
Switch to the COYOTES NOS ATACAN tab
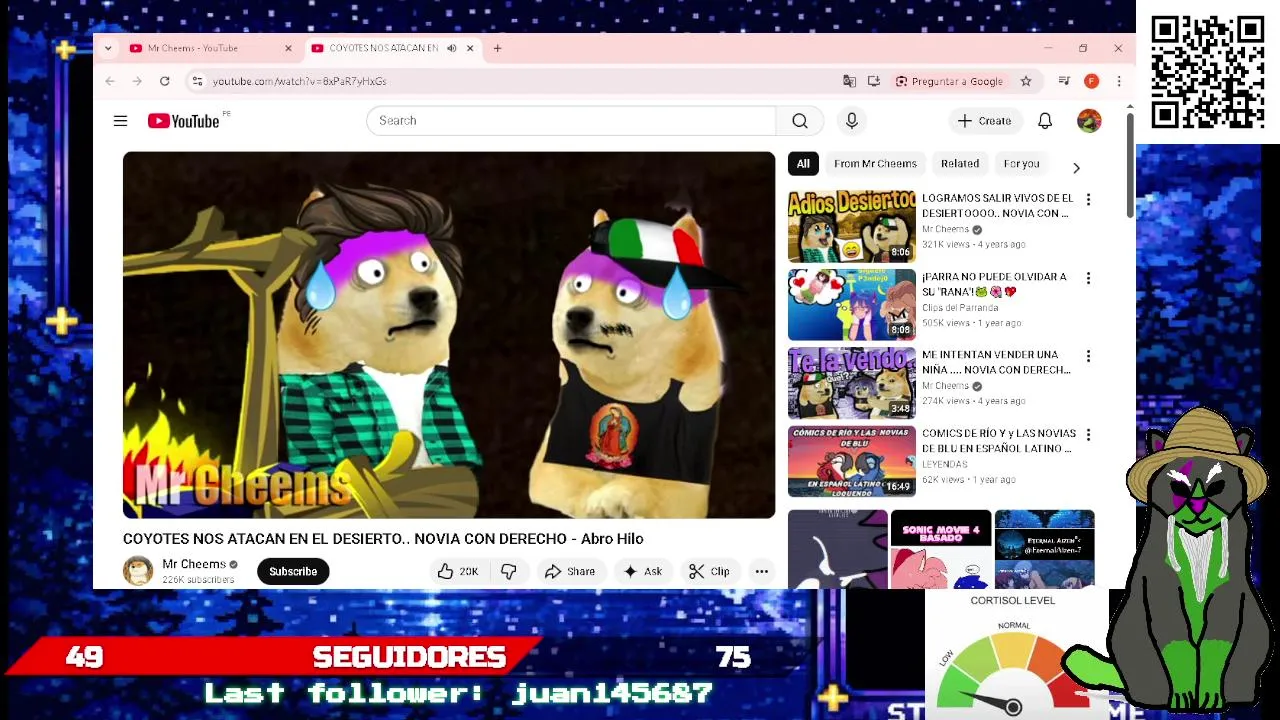pyautogui.click(x=383, y=48)
